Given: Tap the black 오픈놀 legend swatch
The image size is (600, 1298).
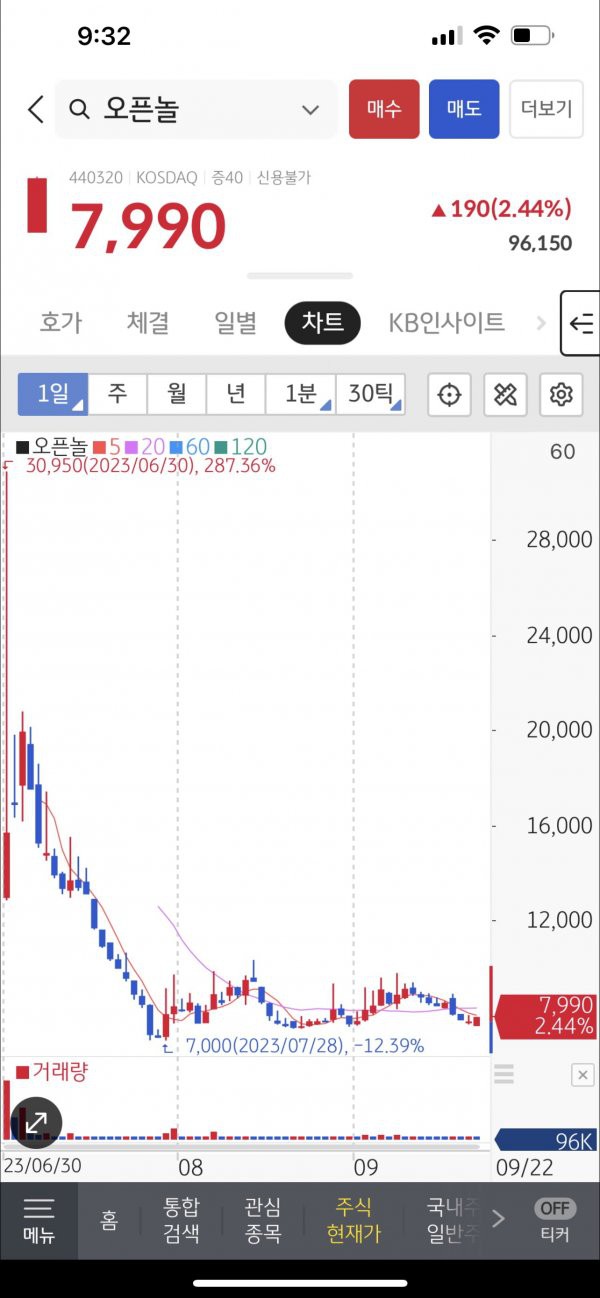Looking at the screenshot, I should pos(22,447).
